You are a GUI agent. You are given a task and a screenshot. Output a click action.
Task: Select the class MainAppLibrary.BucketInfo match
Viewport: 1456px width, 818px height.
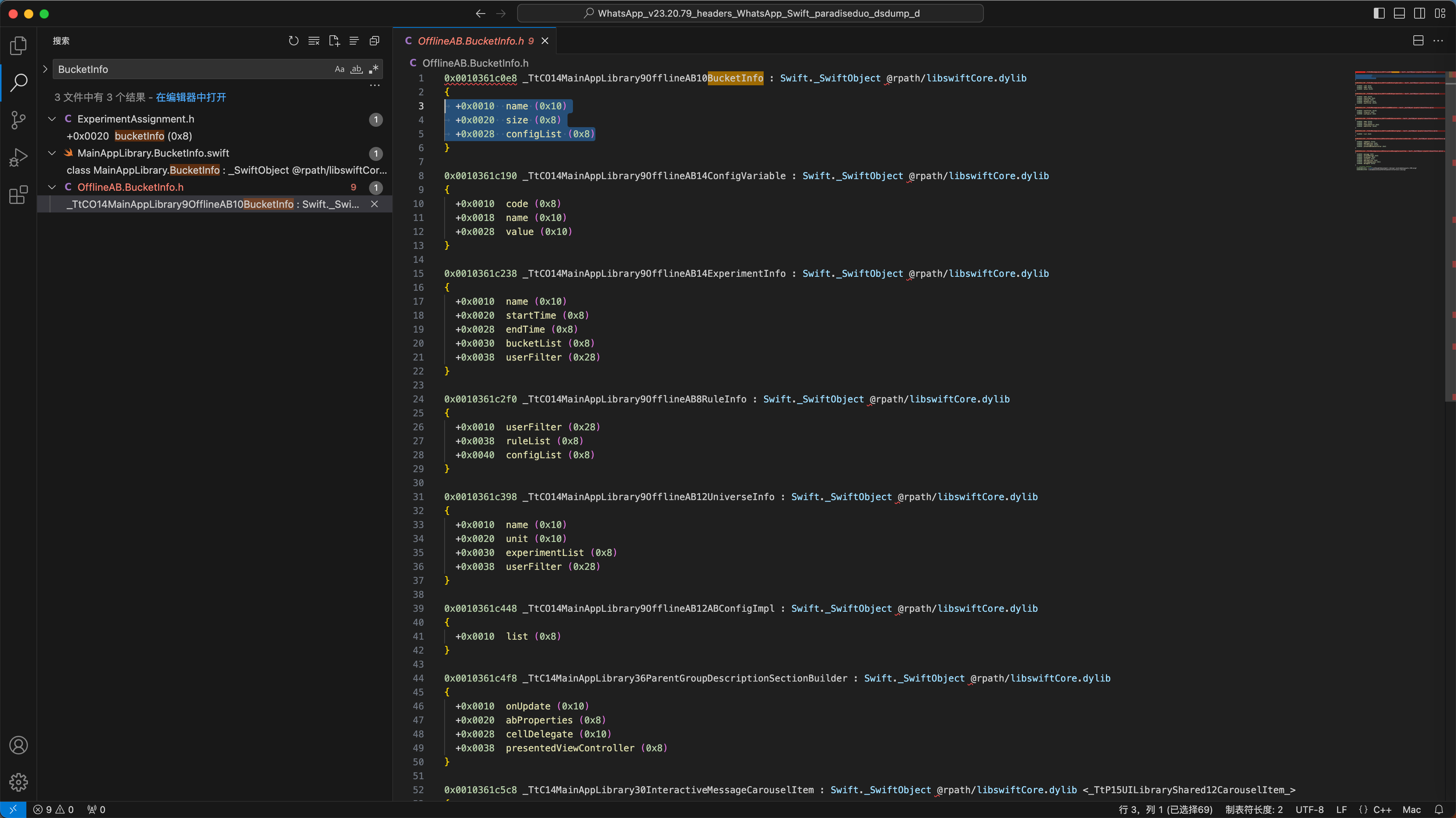[226, 169]
